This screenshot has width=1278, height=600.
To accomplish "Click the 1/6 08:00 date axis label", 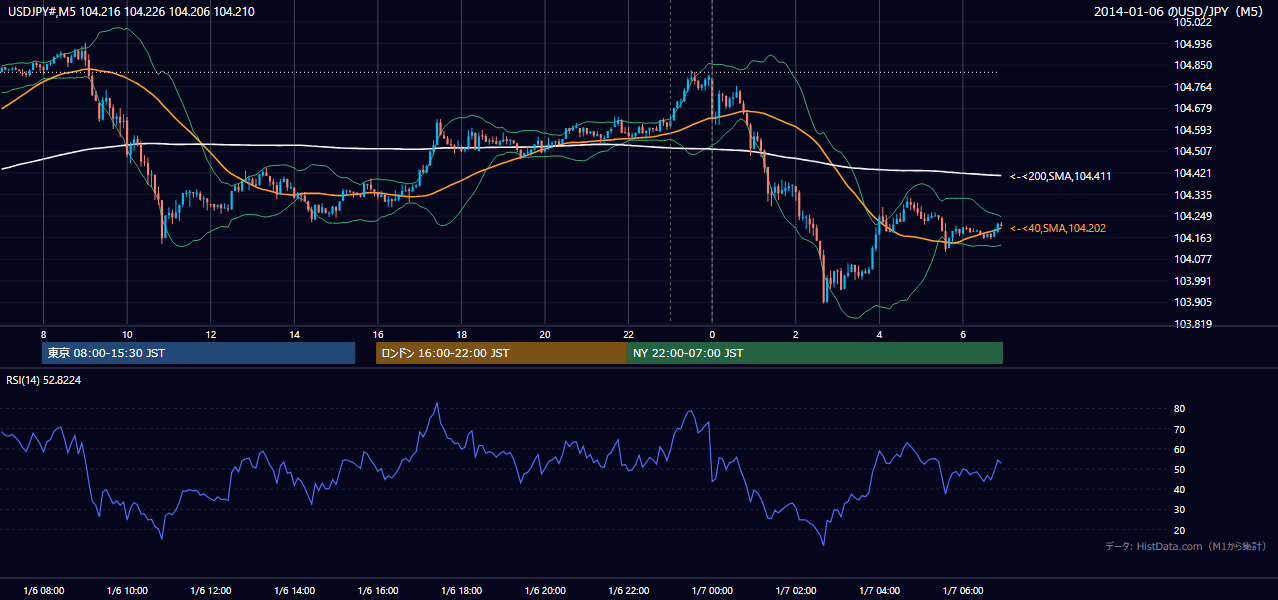I will pyautogui.click(x=43, y=591).
